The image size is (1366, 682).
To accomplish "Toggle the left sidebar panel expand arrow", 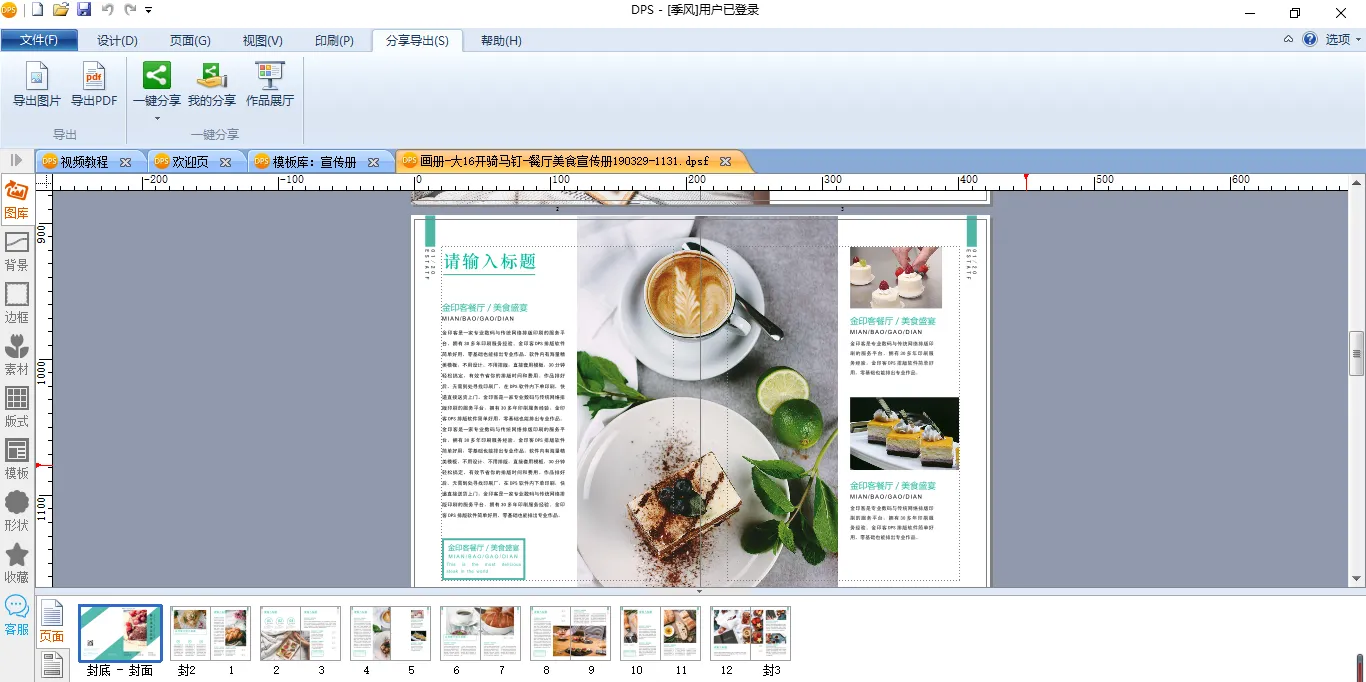I will click(17, 160).
